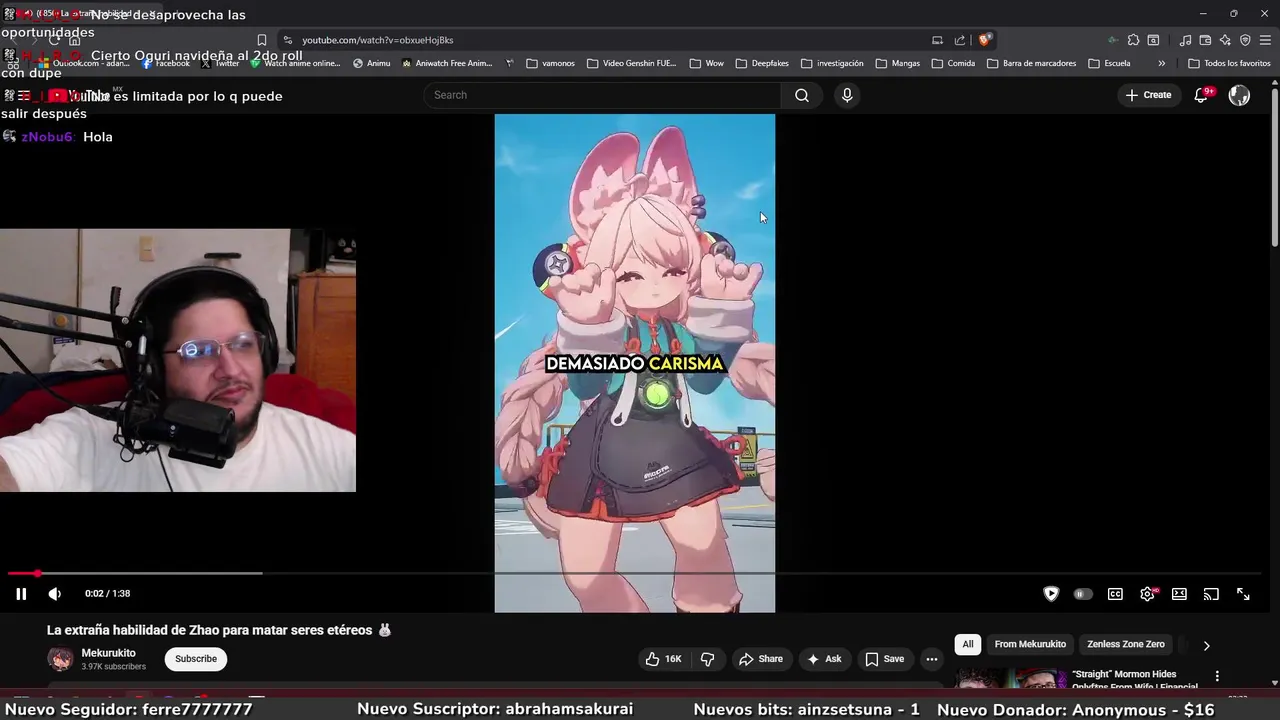The height and width of the screenshot is (720, 1280).
Task: Select Zenless Zone Zero chip
Action: pos(1126,644)
